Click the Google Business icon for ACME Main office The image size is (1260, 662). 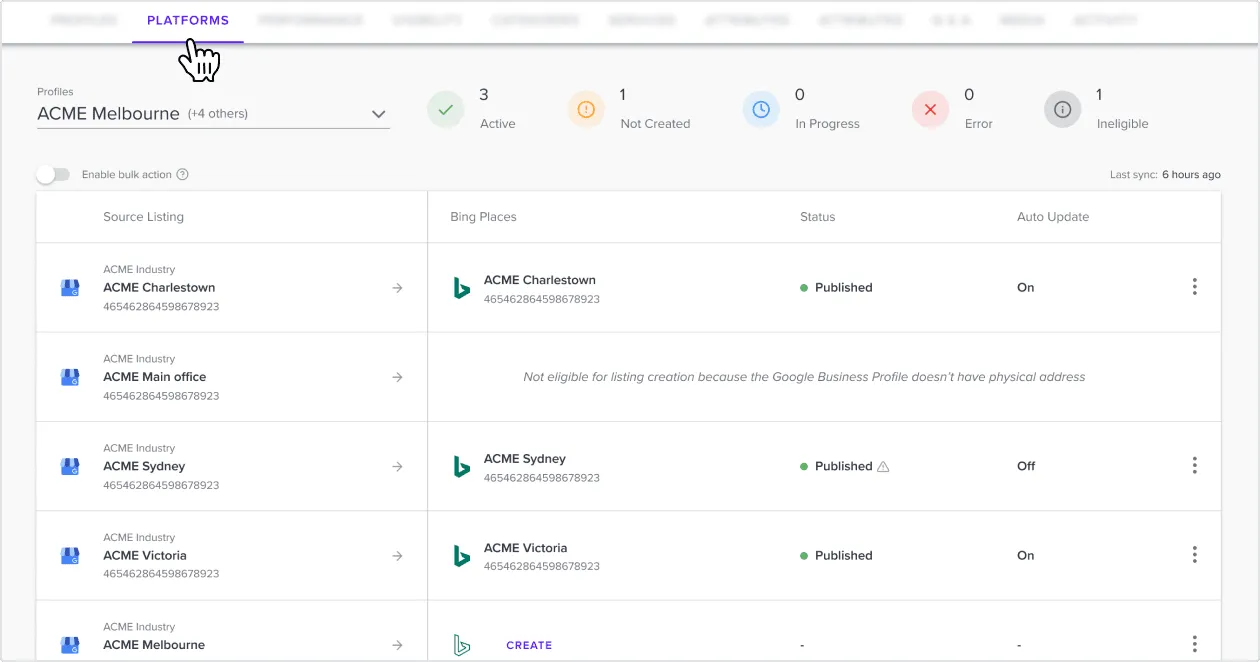[70, 377]
